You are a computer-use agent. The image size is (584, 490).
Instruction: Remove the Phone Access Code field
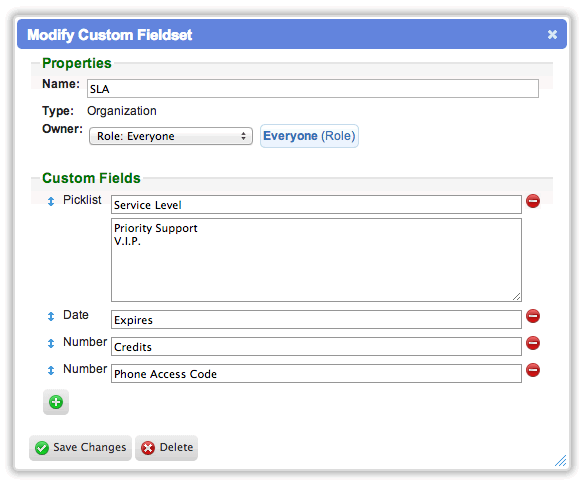coord(533,370)
